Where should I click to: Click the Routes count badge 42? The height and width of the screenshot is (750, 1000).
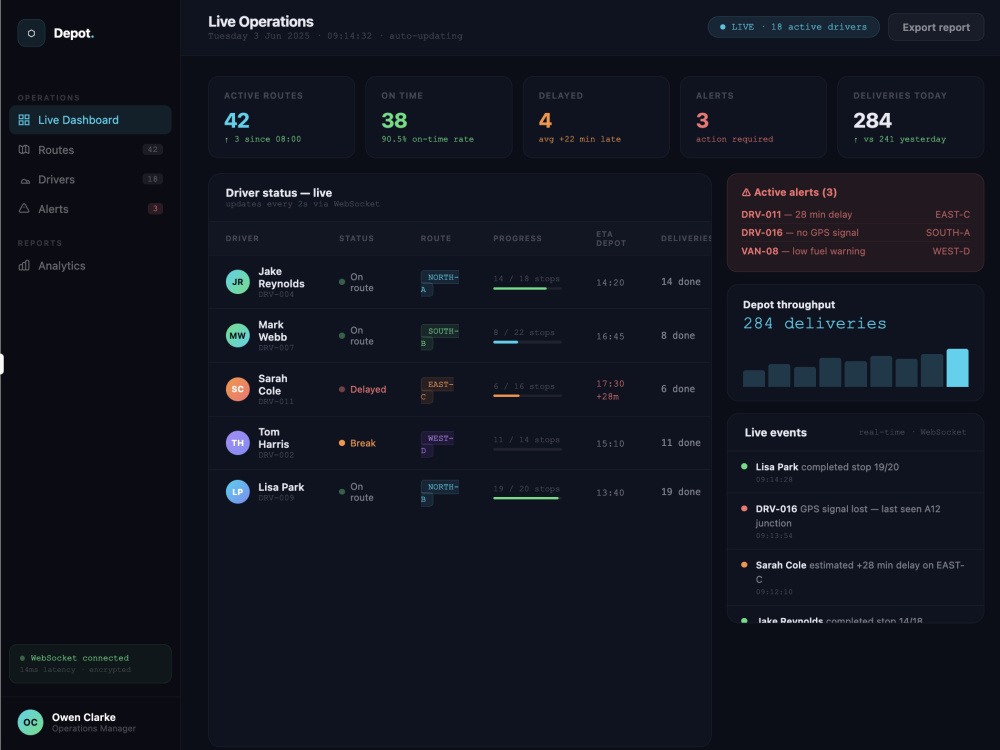coord(152,150)
